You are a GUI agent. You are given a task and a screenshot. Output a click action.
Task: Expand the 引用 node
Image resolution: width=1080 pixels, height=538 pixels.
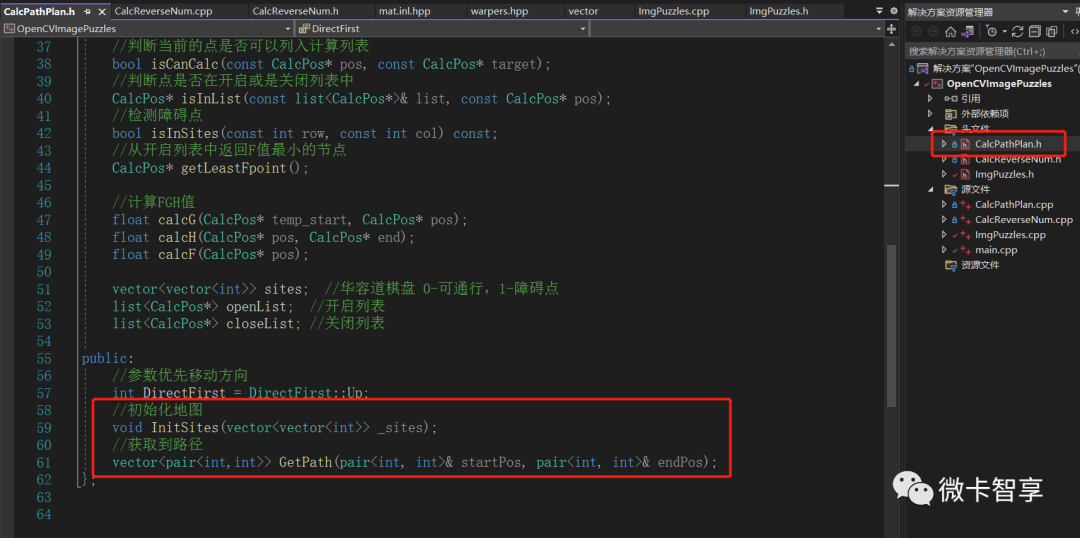pos(930,99)
